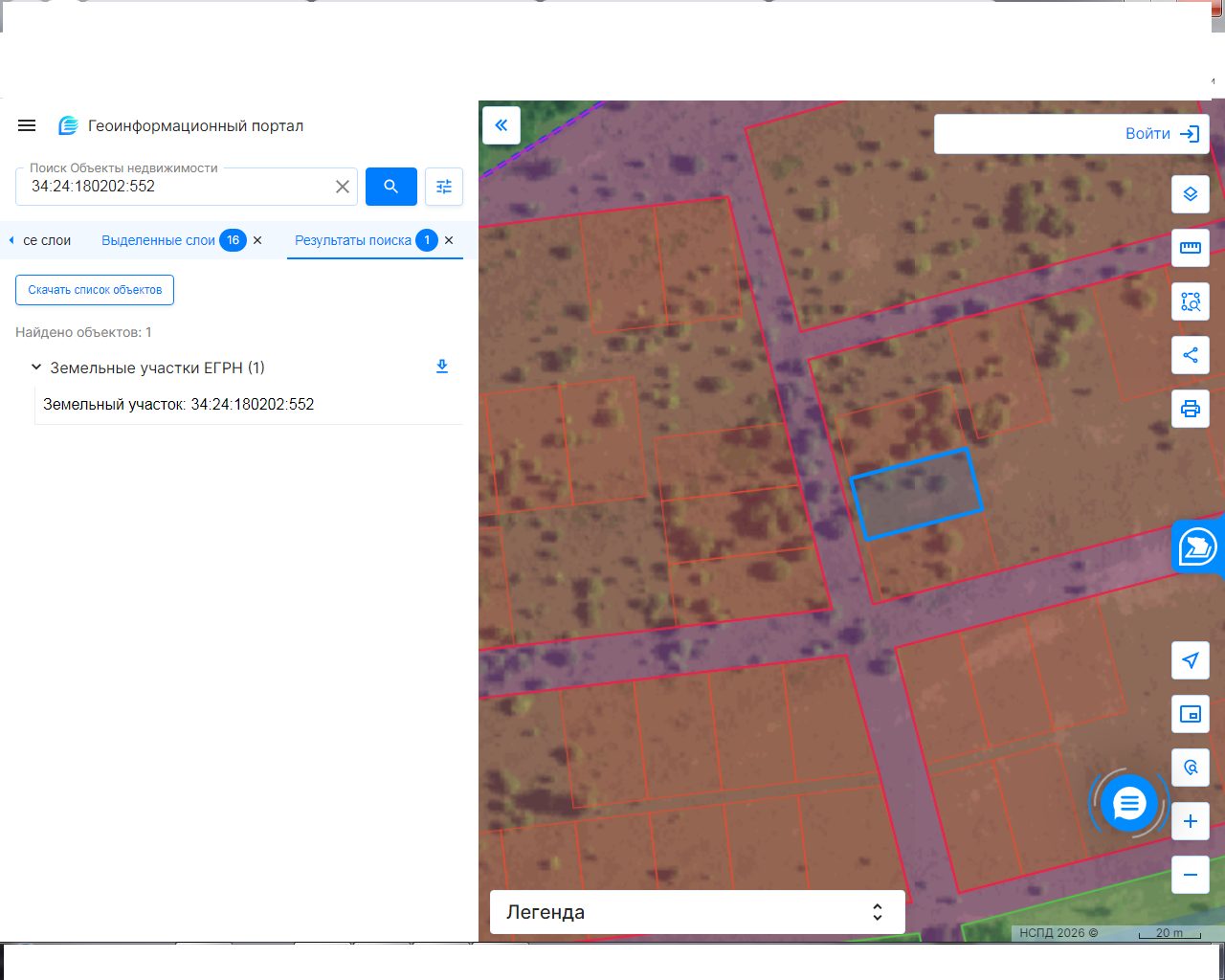Open search filter settings
This screenshot has width=1225, height=980.
pyautogui.click(x=444, y=187)
